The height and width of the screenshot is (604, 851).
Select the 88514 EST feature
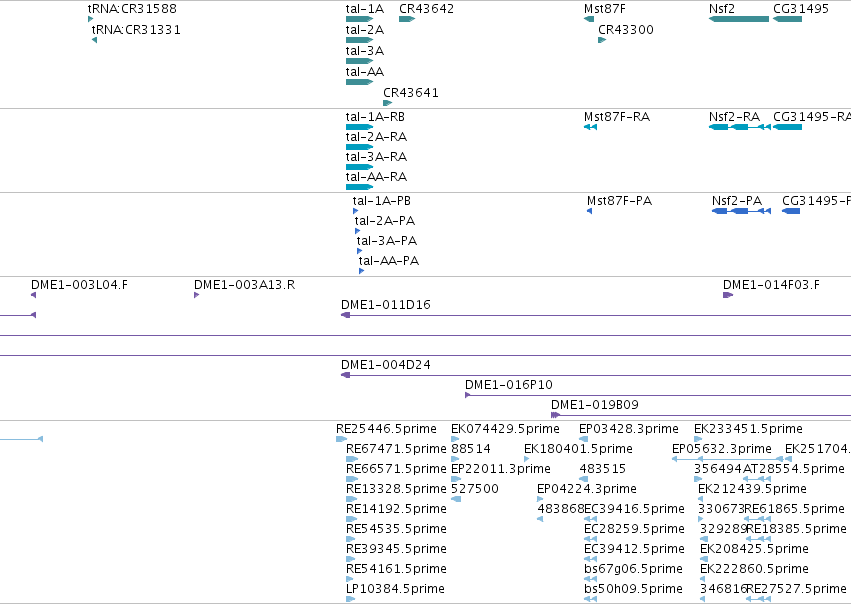coord(455,459)
